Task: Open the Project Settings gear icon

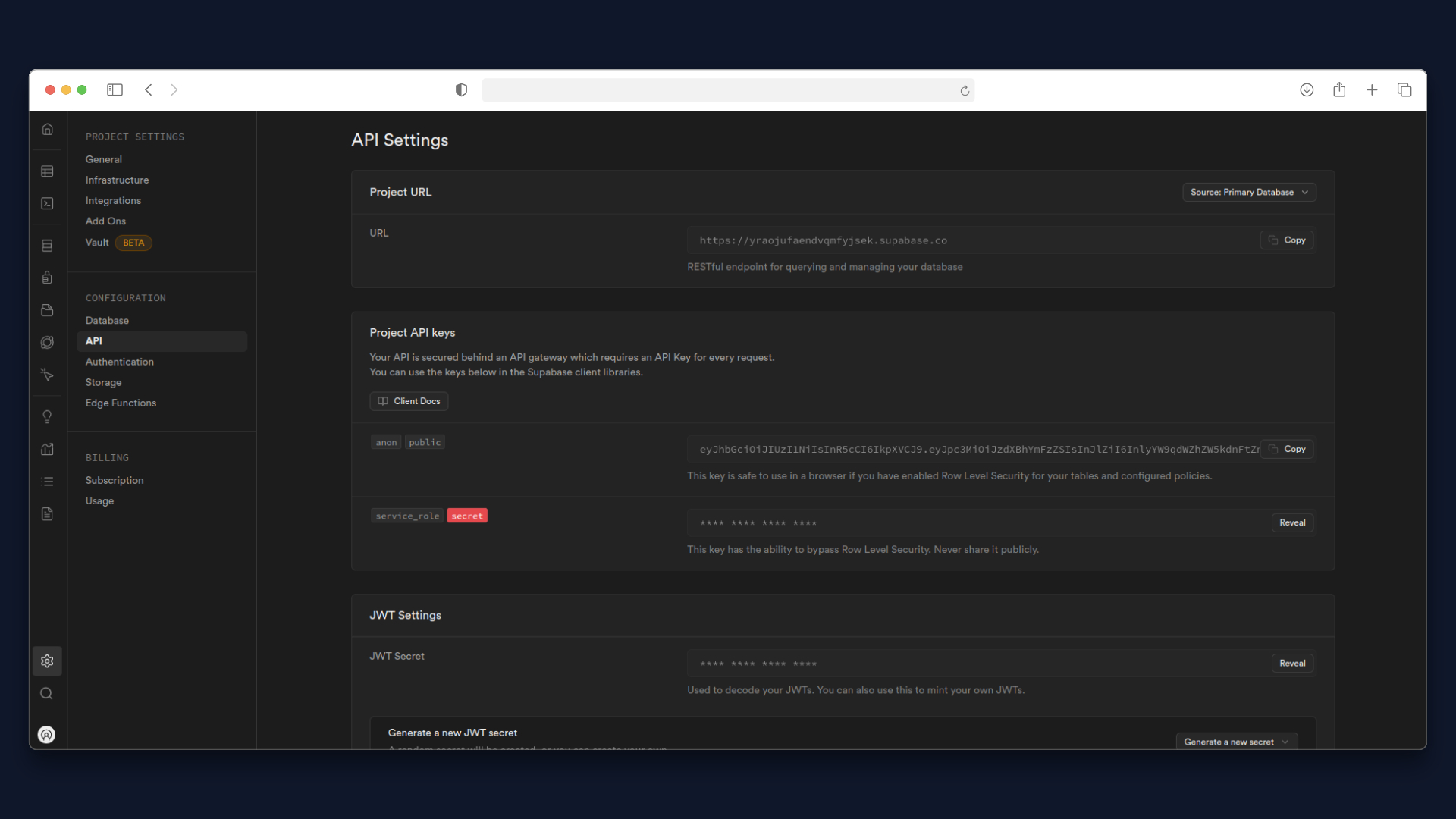Action: pos(47,661)
